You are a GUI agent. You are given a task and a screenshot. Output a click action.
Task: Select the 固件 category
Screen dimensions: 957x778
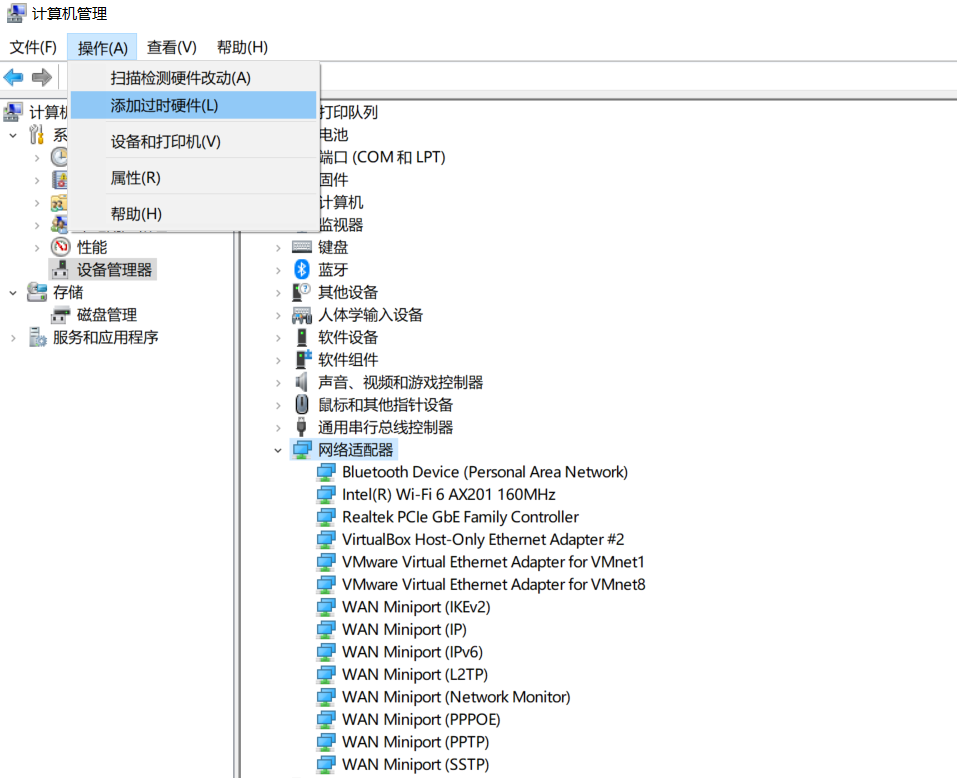pyautogui.click(x=334, y=179)
